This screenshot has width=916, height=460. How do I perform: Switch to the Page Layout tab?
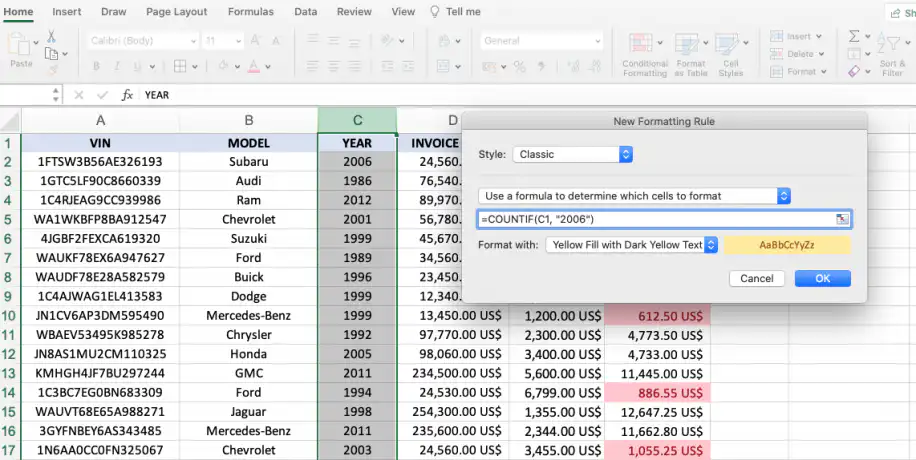[176, 12]
